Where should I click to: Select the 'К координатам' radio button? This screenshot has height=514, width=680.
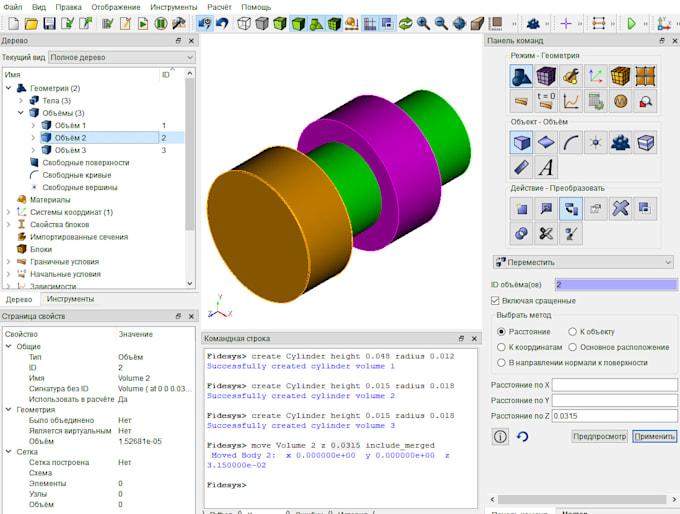(501, 347)
